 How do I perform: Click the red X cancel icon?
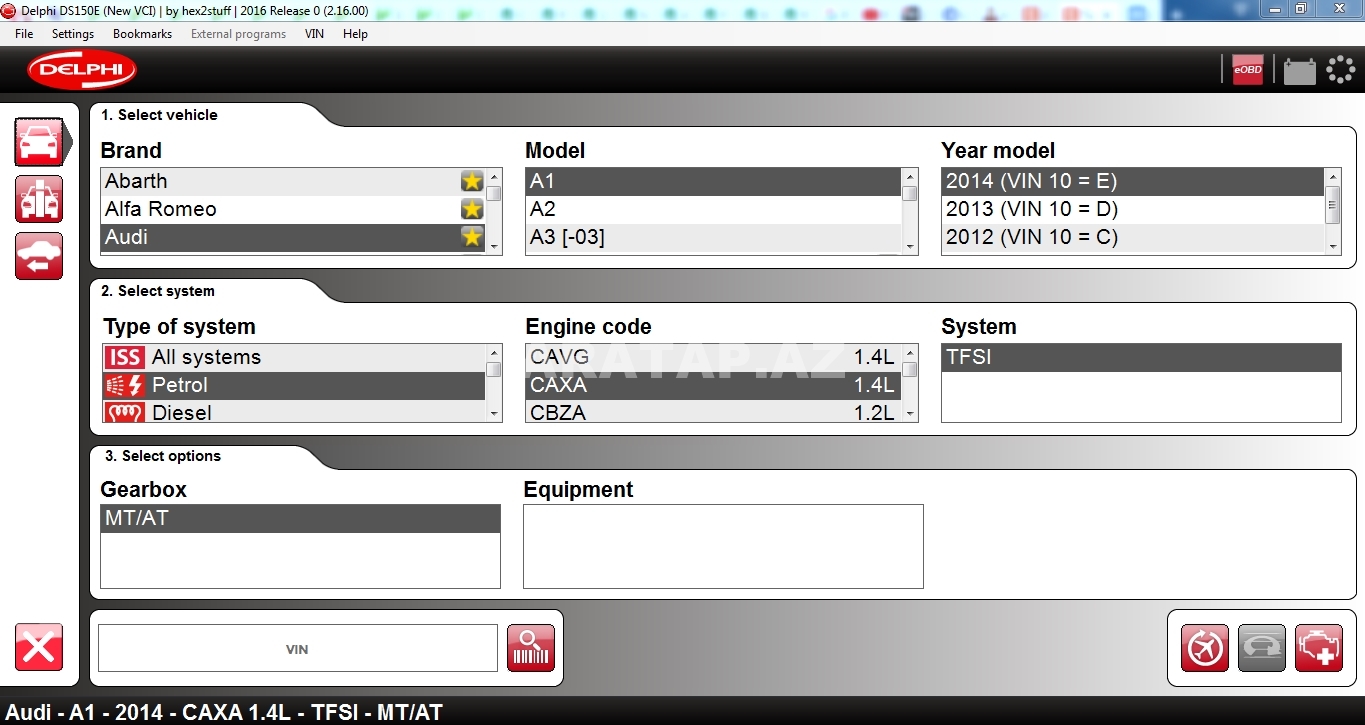pos(39,647)
